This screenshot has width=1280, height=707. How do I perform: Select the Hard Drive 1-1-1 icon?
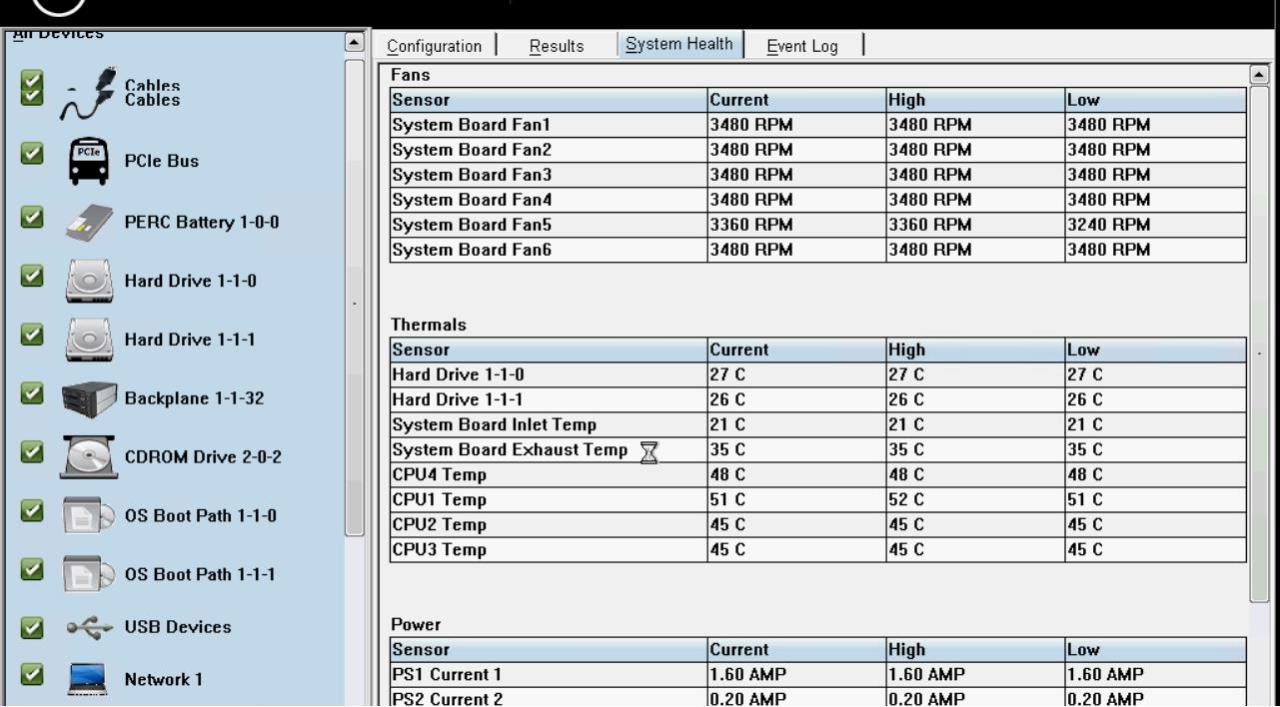[88, 340]
